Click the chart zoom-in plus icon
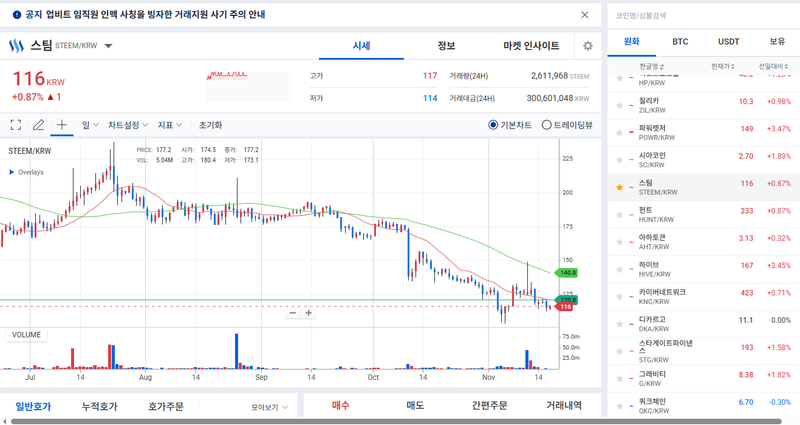 click(x=309, y=313)
